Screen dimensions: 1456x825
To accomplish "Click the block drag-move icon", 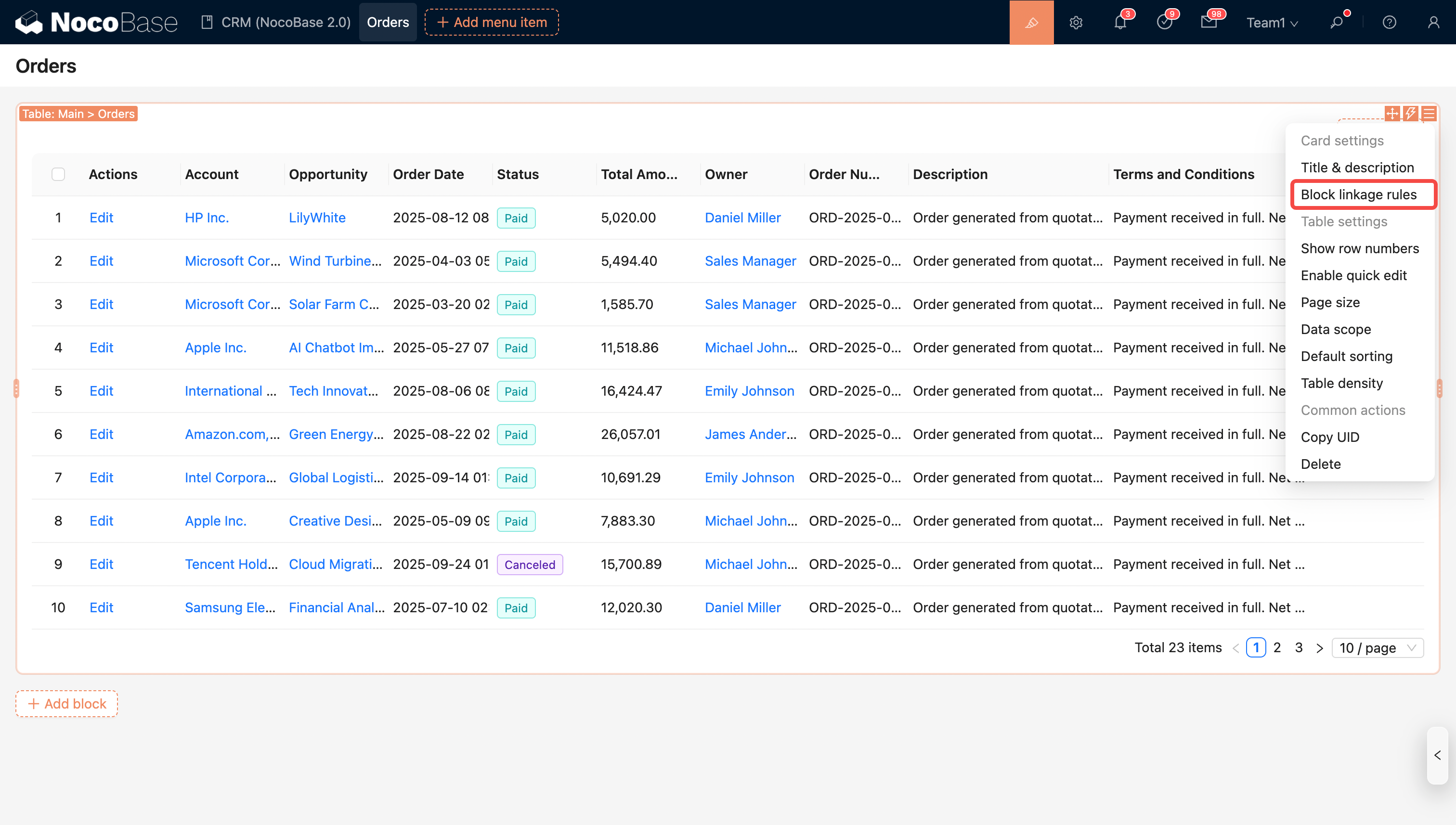I will click(1392, 113).
